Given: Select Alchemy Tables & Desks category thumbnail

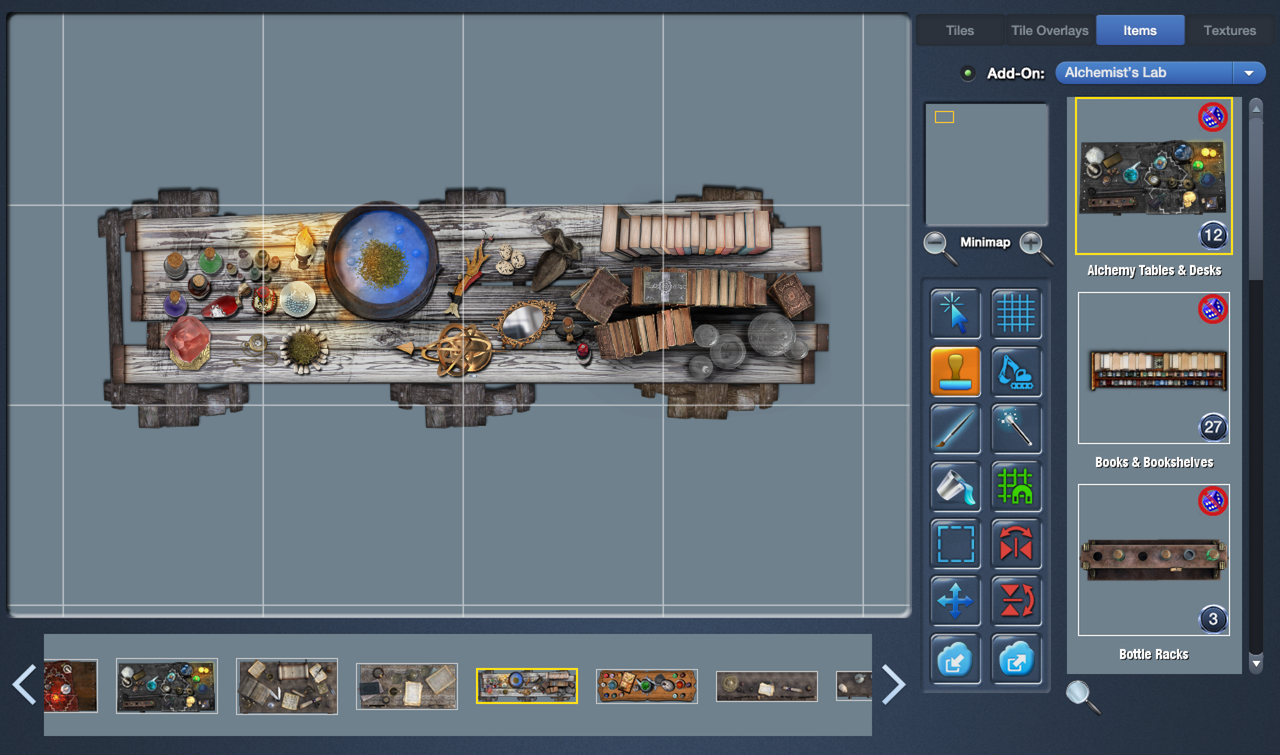Looking at the screenshot, I should (x=1154, y=176).
